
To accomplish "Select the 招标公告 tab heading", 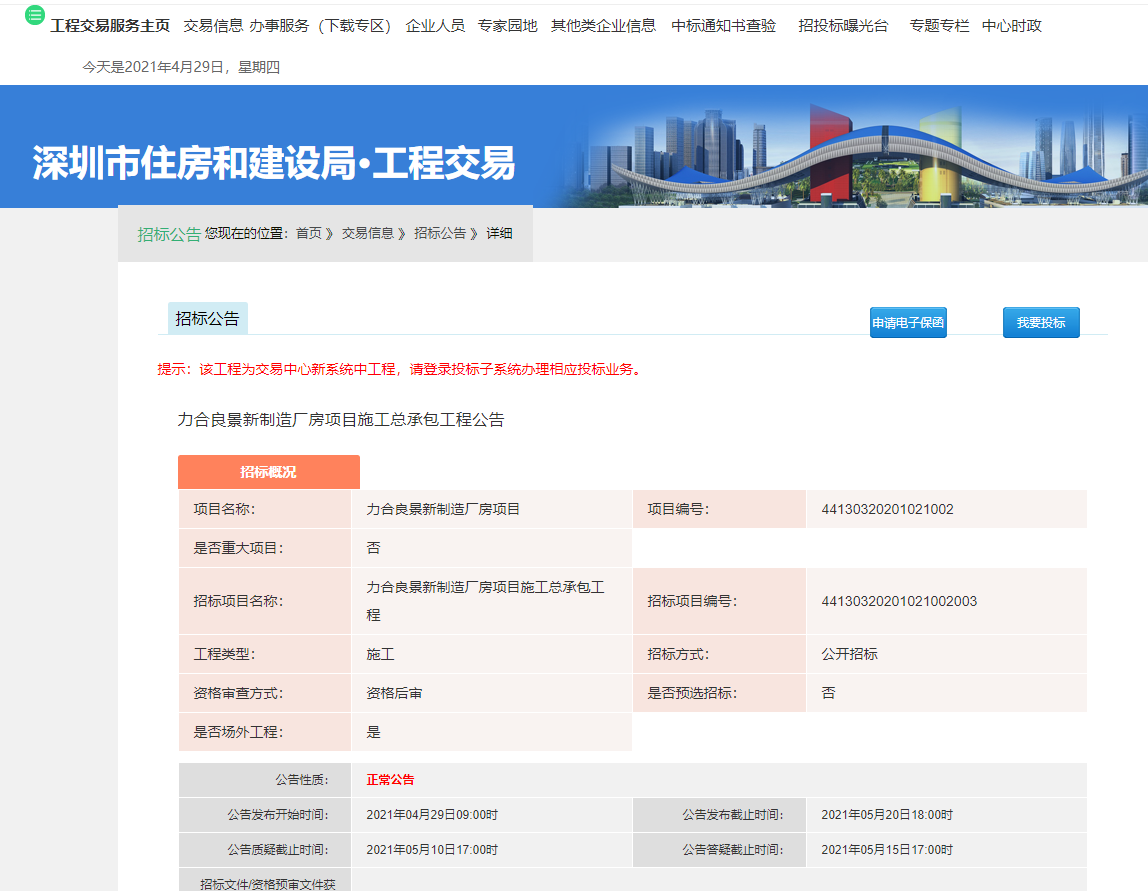I will click(x=208, y=319).
